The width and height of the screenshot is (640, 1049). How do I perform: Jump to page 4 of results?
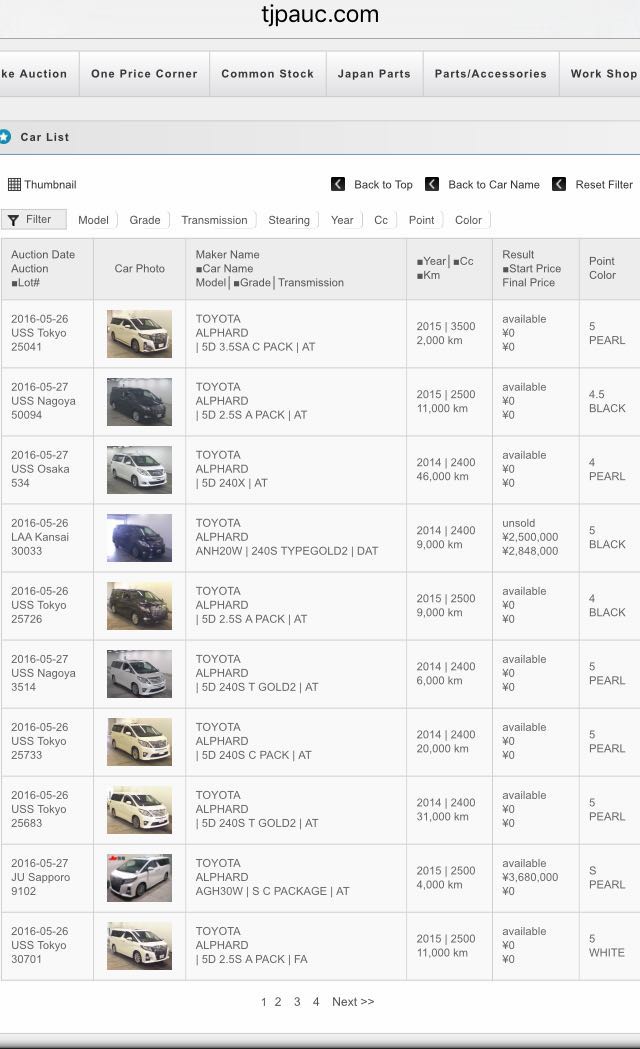(316, 1002)
